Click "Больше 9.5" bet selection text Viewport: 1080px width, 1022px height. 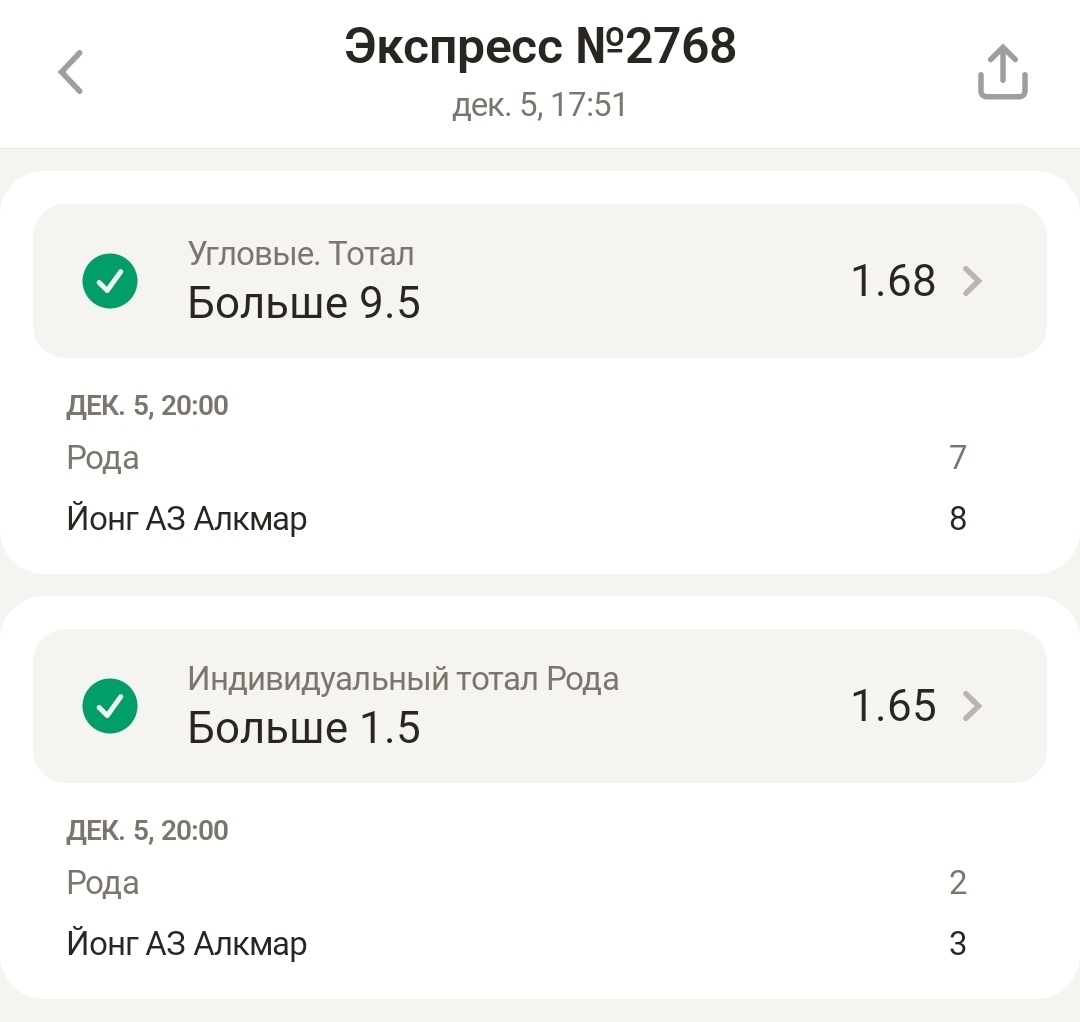(304, 303)
